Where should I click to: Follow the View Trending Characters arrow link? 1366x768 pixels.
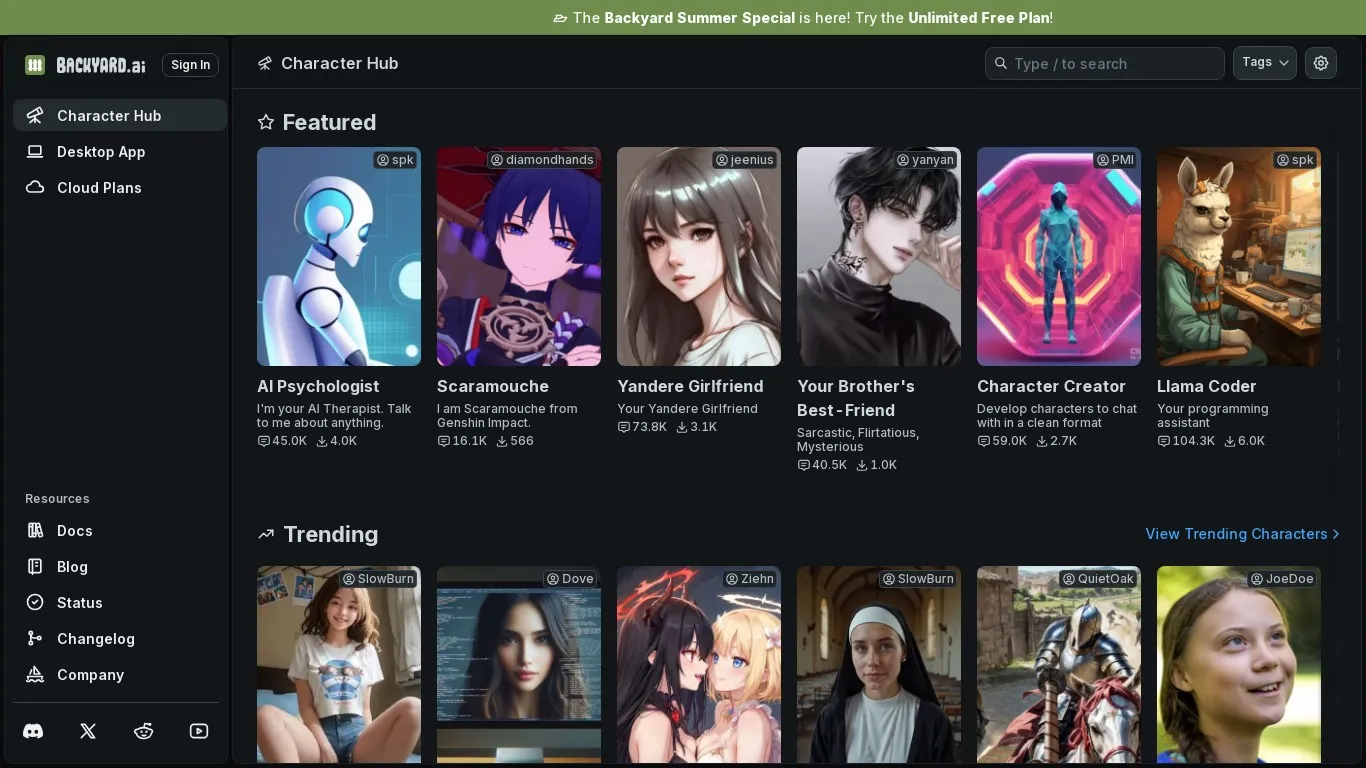tap(1242, 534)
